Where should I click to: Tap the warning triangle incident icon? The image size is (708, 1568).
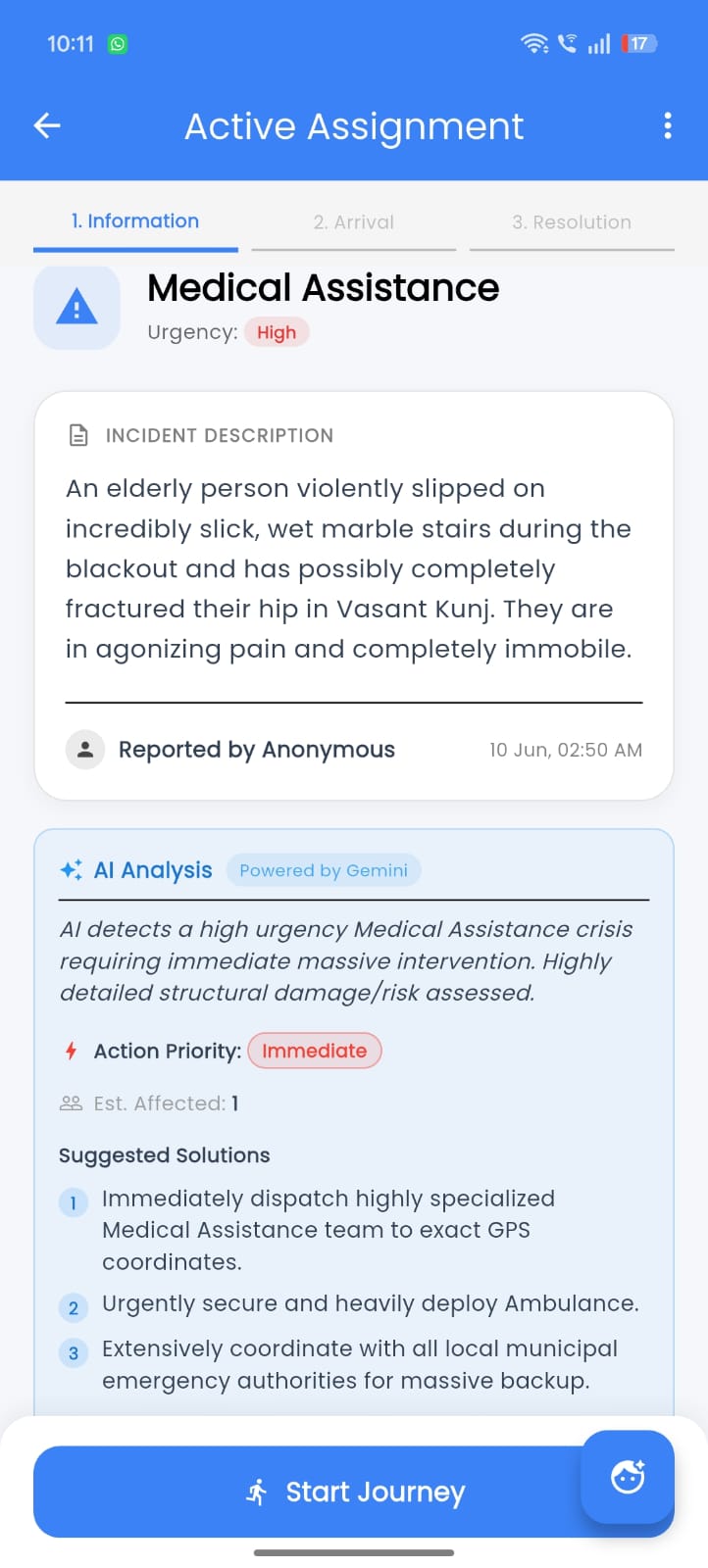click(x=76, y=307)
